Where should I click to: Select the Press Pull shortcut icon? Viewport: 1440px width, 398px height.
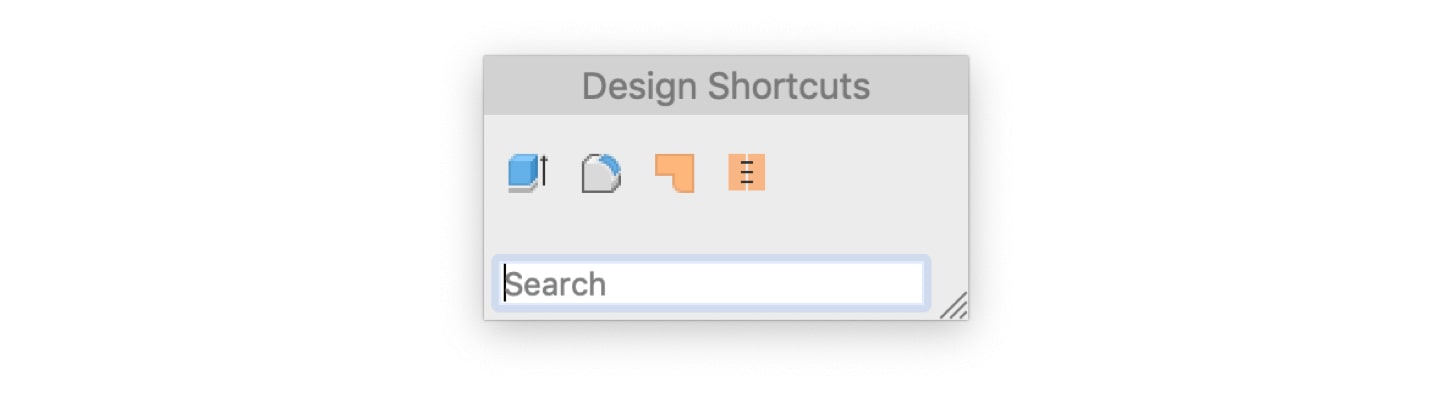click(x=528, y=173)
